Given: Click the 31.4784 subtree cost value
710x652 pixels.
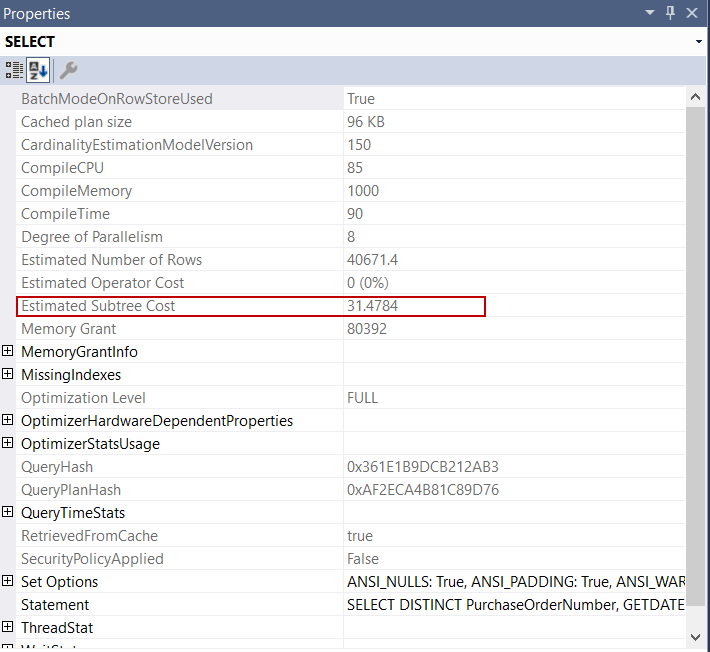Looking at the screenshot, I should [373, 306].
